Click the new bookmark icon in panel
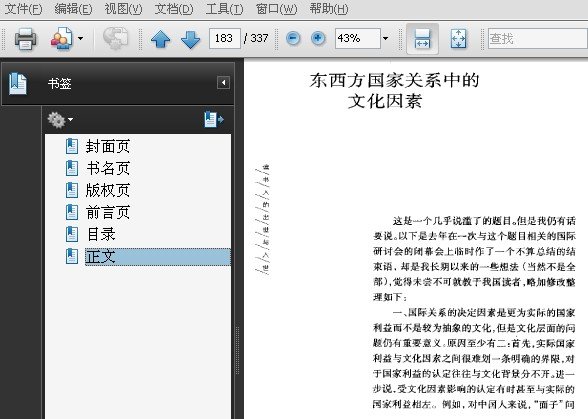Screen dimensions: 588x419 [x=214, y=120]
